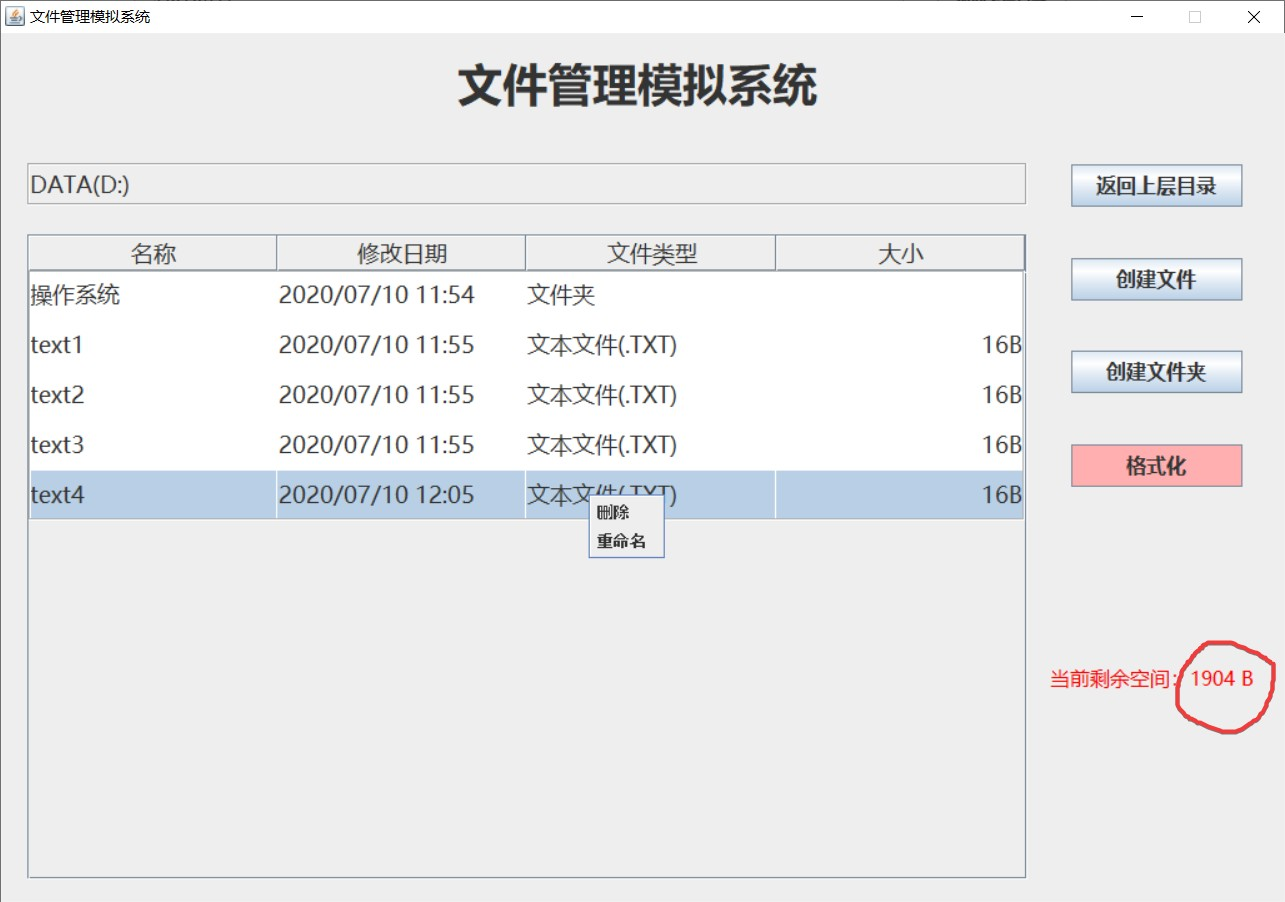Select the text3 file name
The width and height of the screenshot is (1285, 902).
click(x=58, y=445)
